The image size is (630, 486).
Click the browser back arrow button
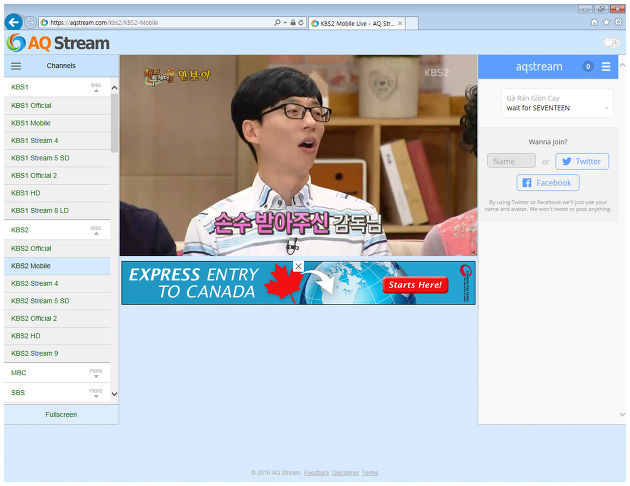pyautogui.click(x=13, y=22)
